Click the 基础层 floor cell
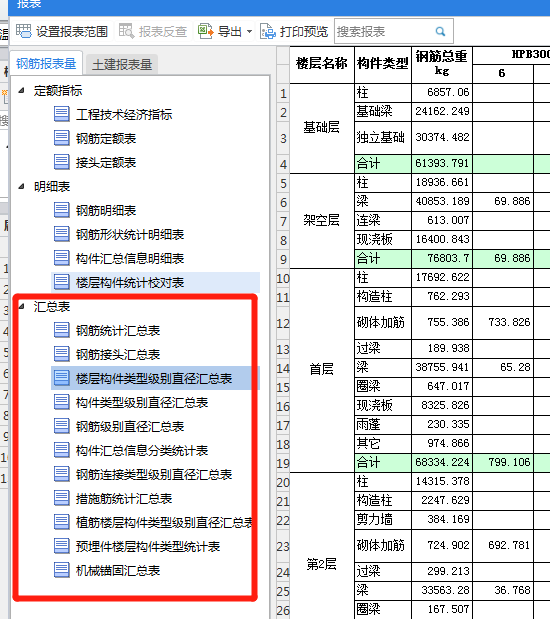This screenshot has height=619, width=550. [322, 128]
